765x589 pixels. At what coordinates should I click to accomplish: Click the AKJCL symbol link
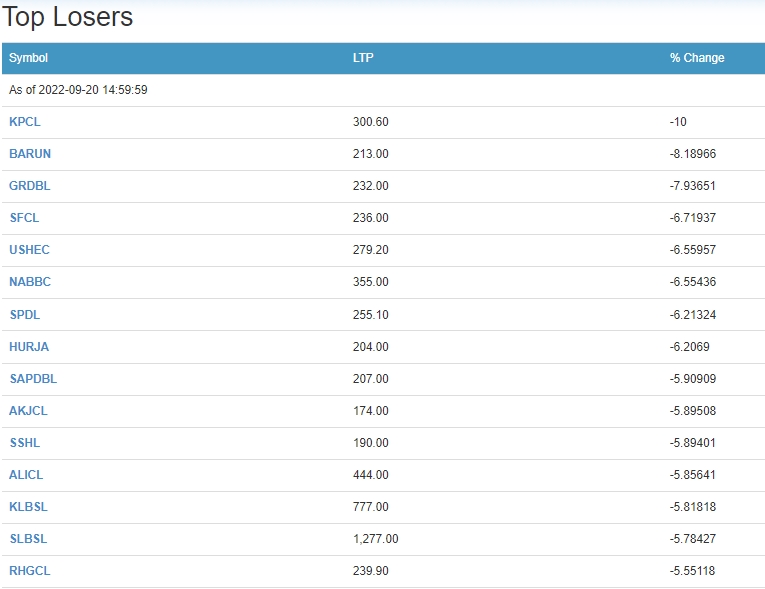coord(28,411)
